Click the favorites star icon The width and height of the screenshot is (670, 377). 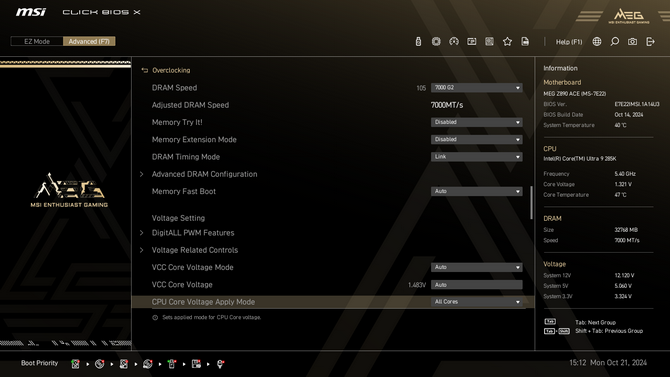(507, 41)
